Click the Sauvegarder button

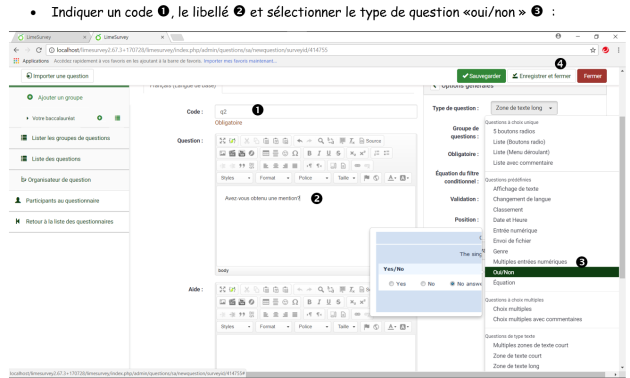coord(481,76)
